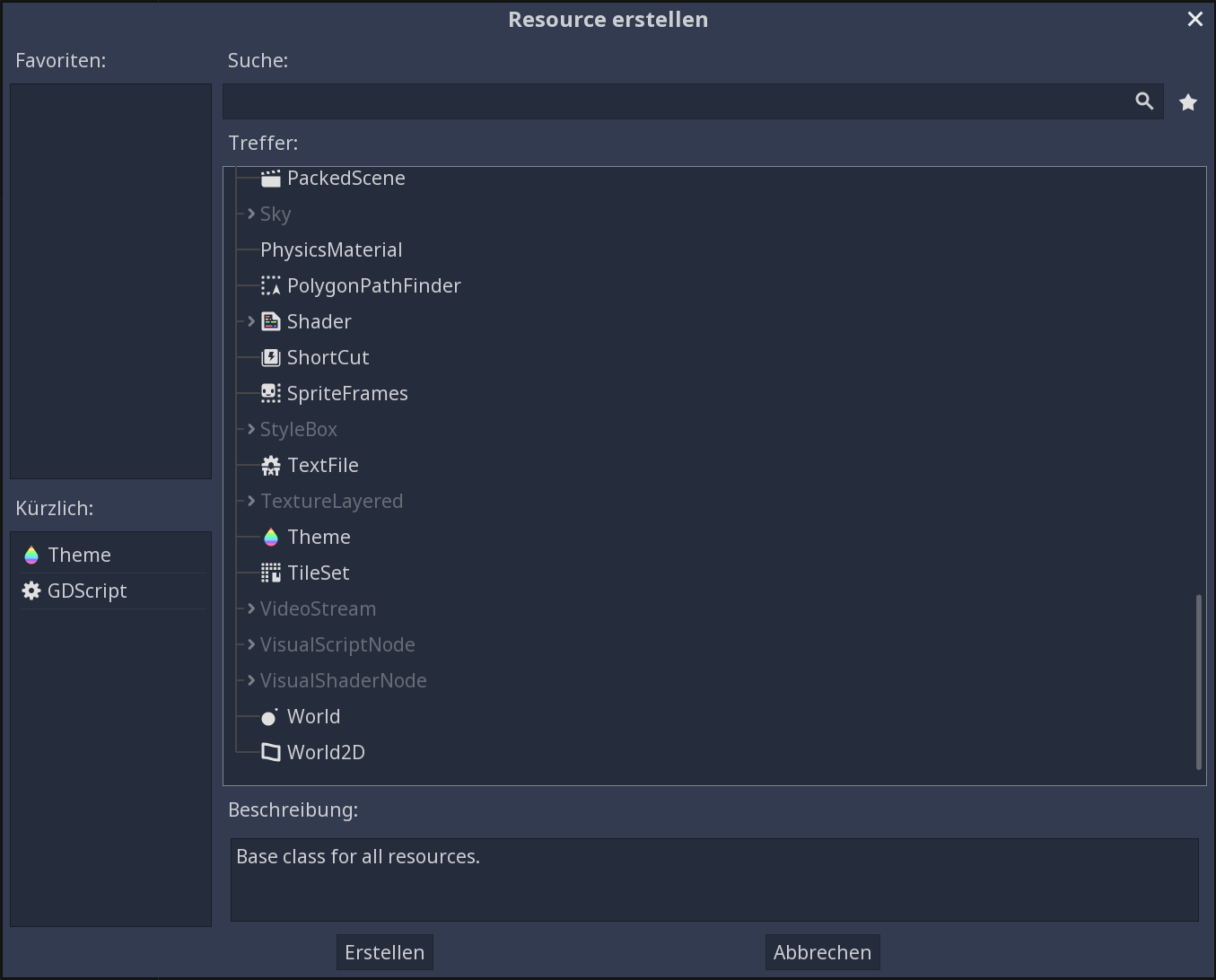Click the Theme droplet icon in recent list
The width and height of the screenshot is (1216, 980).
tap(31, 555)
